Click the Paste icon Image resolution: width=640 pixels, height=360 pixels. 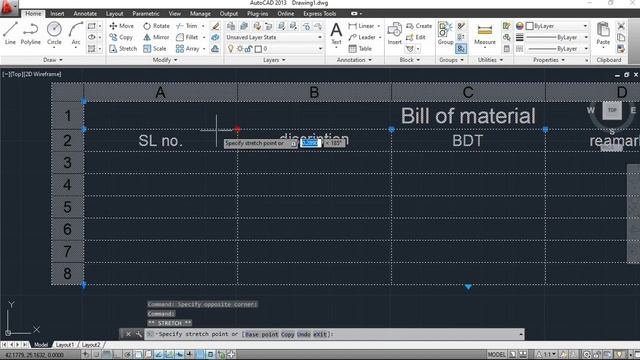(603, 33)
